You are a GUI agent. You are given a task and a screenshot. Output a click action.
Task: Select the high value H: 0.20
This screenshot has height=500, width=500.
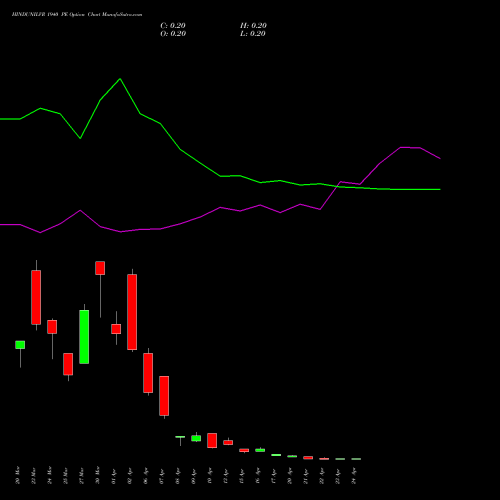[253, 26]
